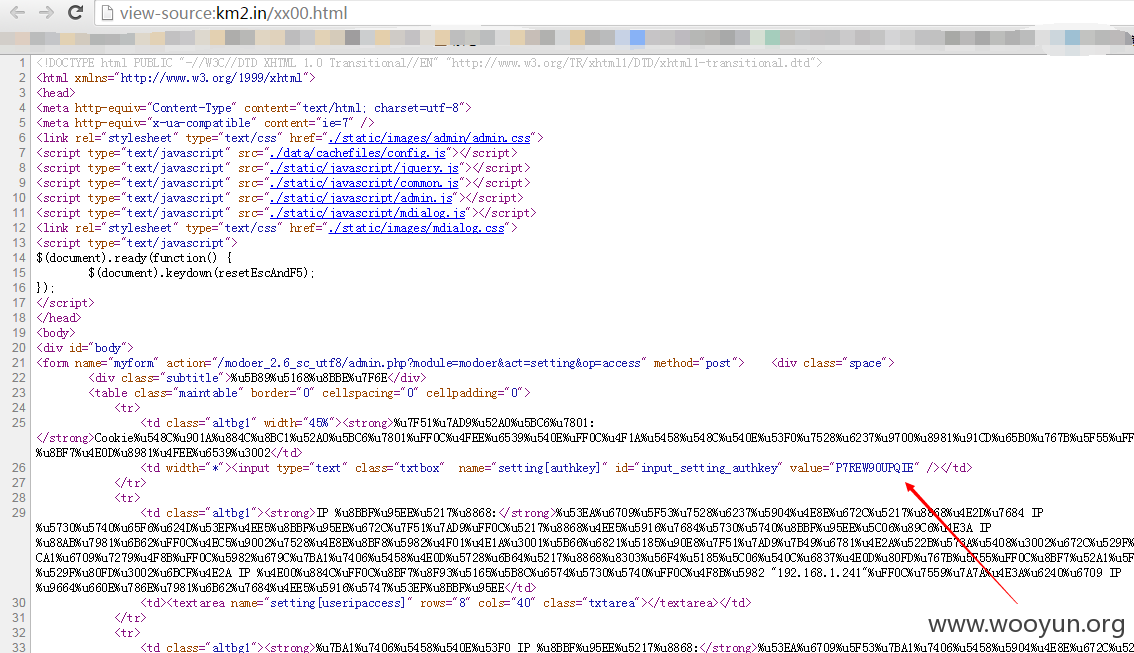This screenshot has height=653, width=1134.
Task: Click the class value "txtarea"
Action: click(x=611, y=603)
